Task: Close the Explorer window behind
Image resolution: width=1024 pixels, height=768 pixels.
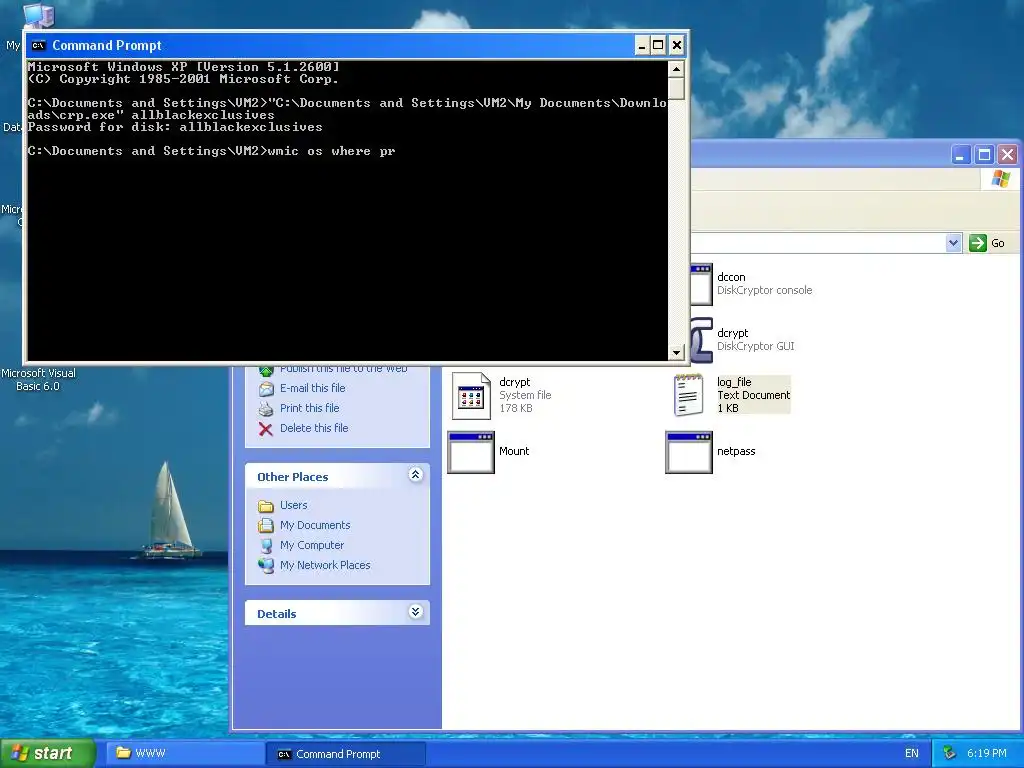Action: coord(1008,155)
